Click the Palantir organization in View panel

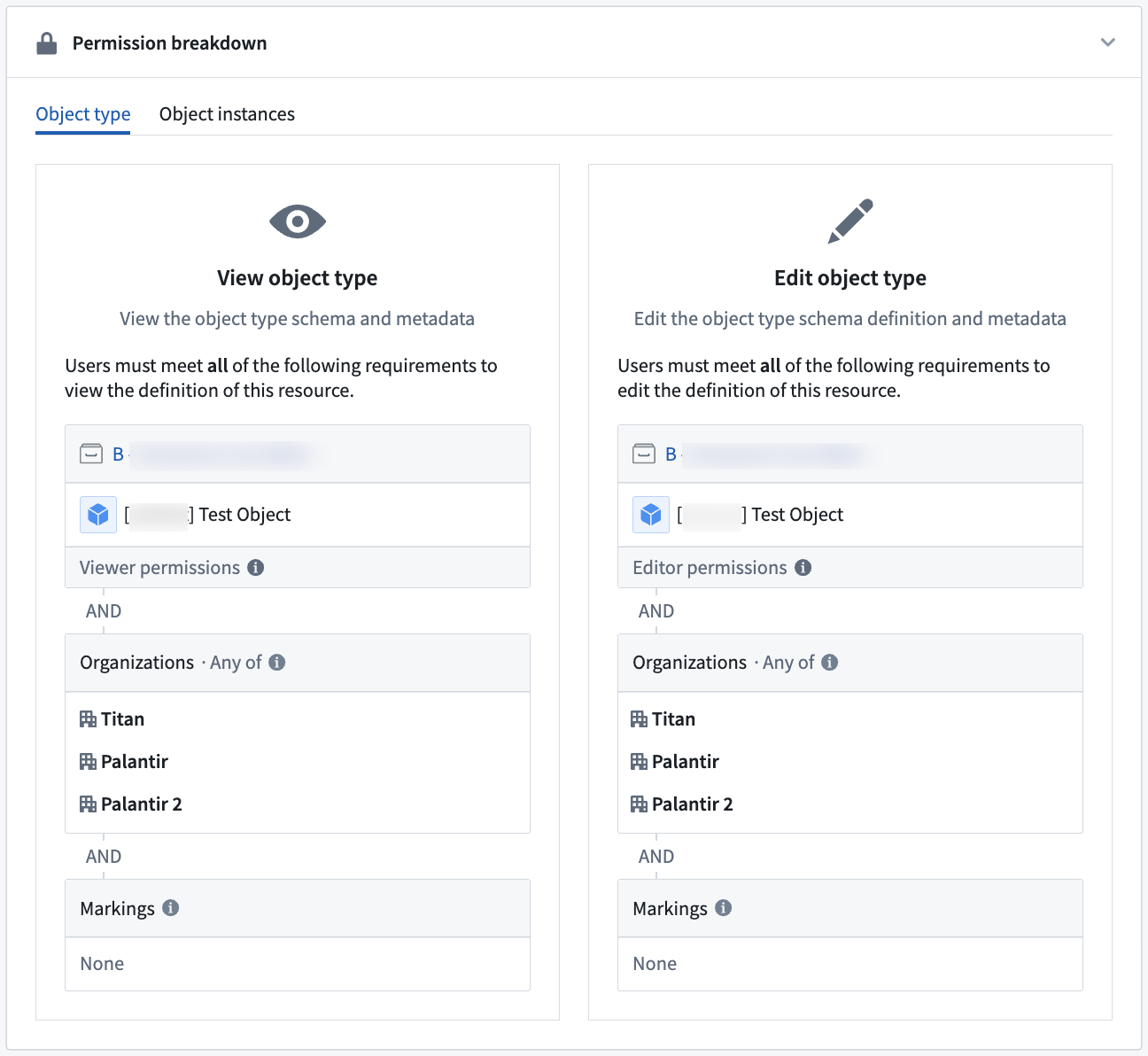[x=133, y=762]
